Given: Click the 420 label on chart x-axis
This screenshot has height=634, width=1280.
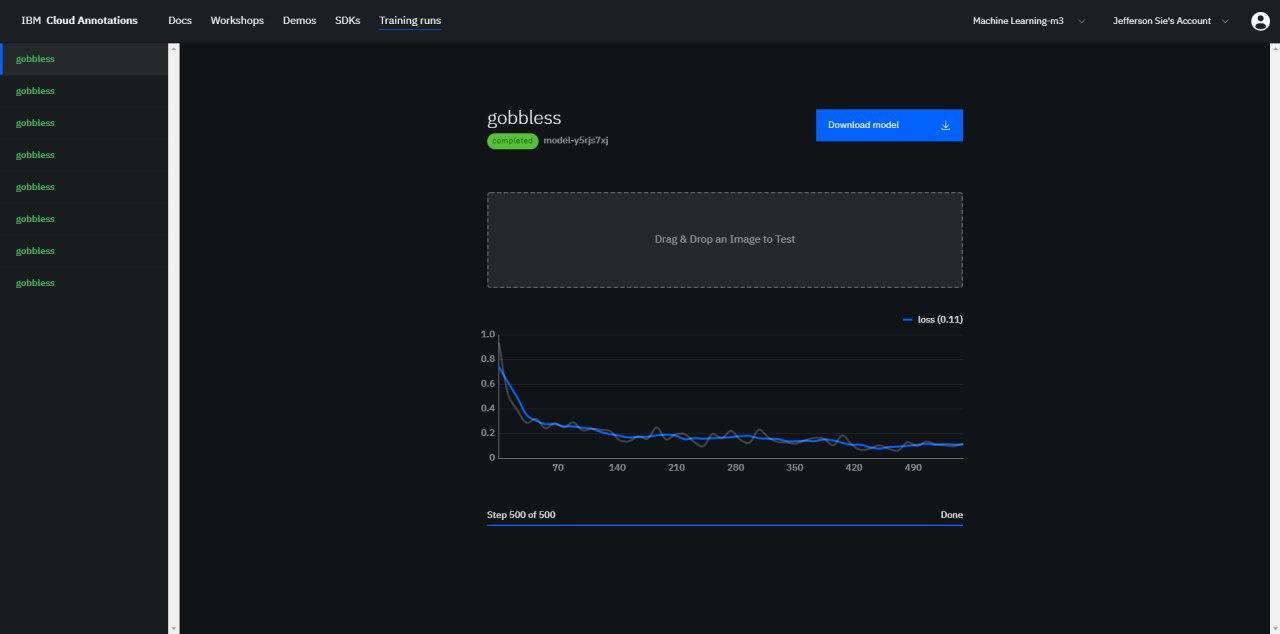Looking at the screenshot, I should pos(854,468).
